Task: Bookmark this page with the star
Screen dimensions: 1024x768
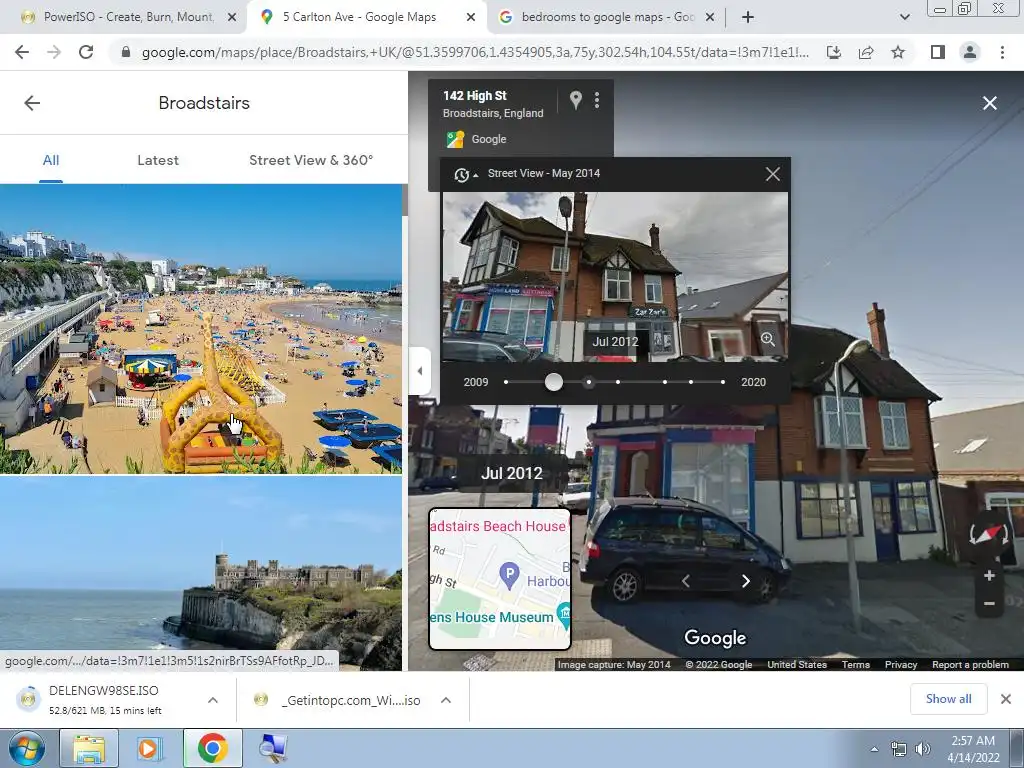Action: coord(898,52)
